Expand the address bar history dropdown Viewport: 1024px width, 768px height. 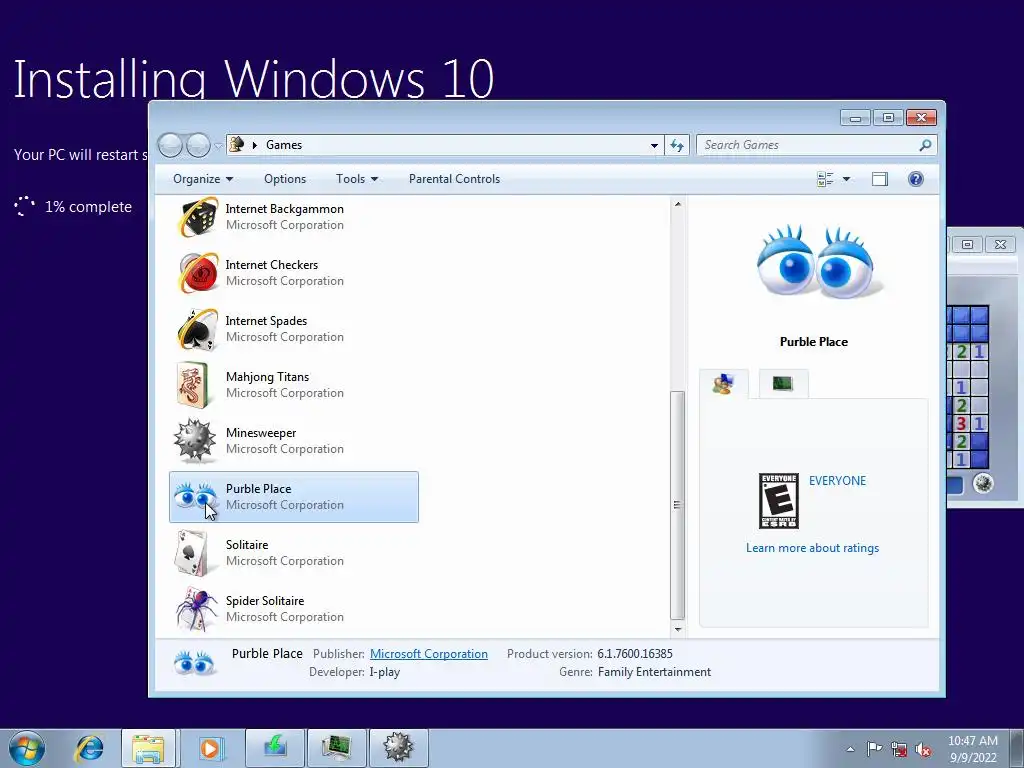click(654, 145)
